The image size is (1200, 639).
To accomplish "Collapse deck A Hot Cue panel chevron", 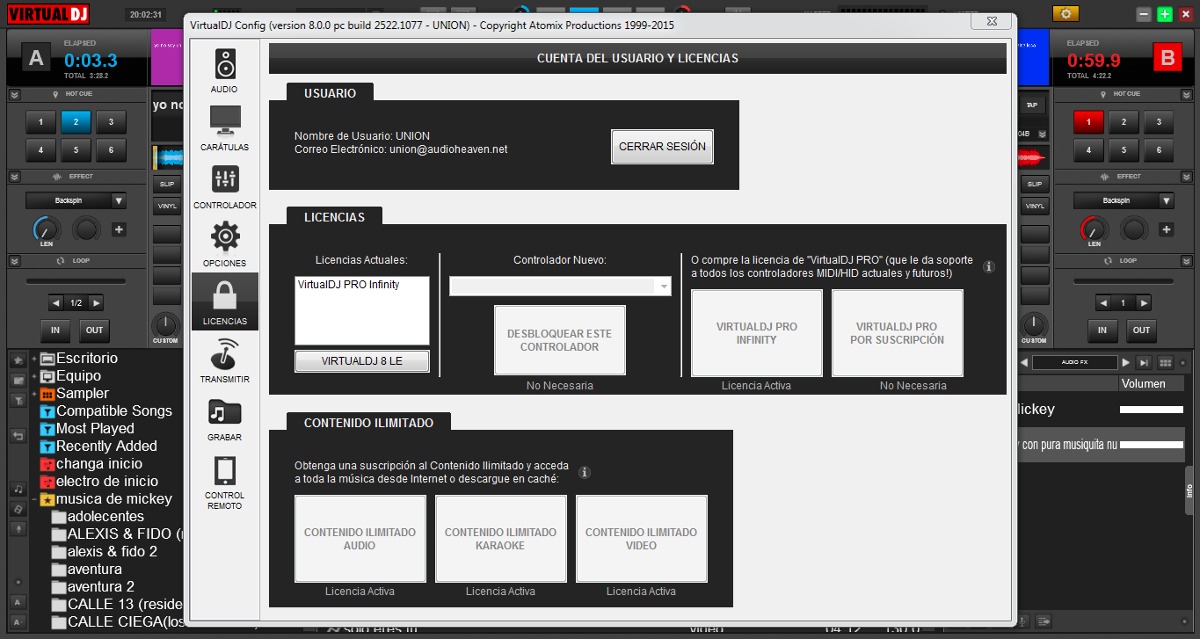I will tap(15, 94).
